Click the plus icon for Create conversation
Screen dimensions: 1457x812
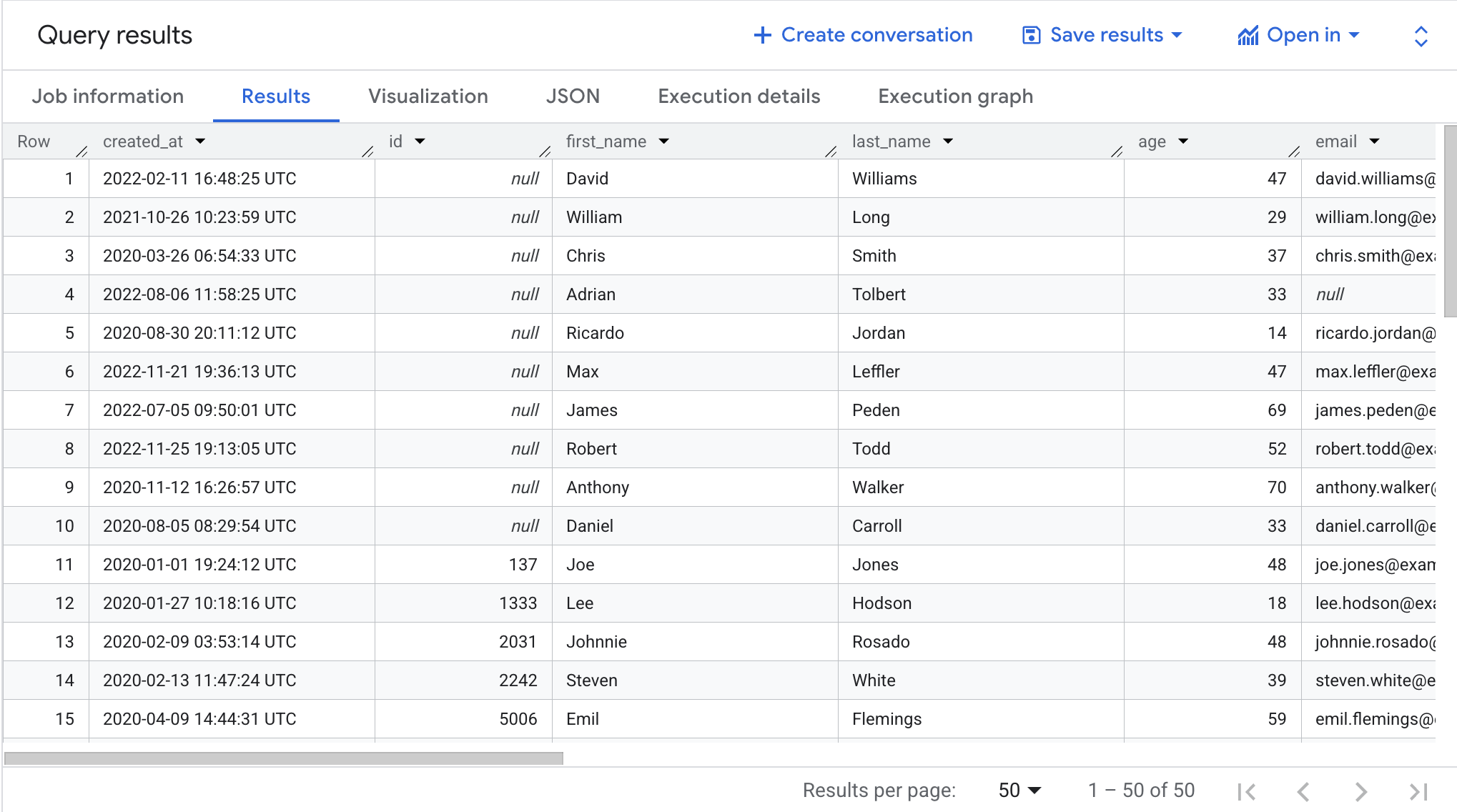(762, 35)
